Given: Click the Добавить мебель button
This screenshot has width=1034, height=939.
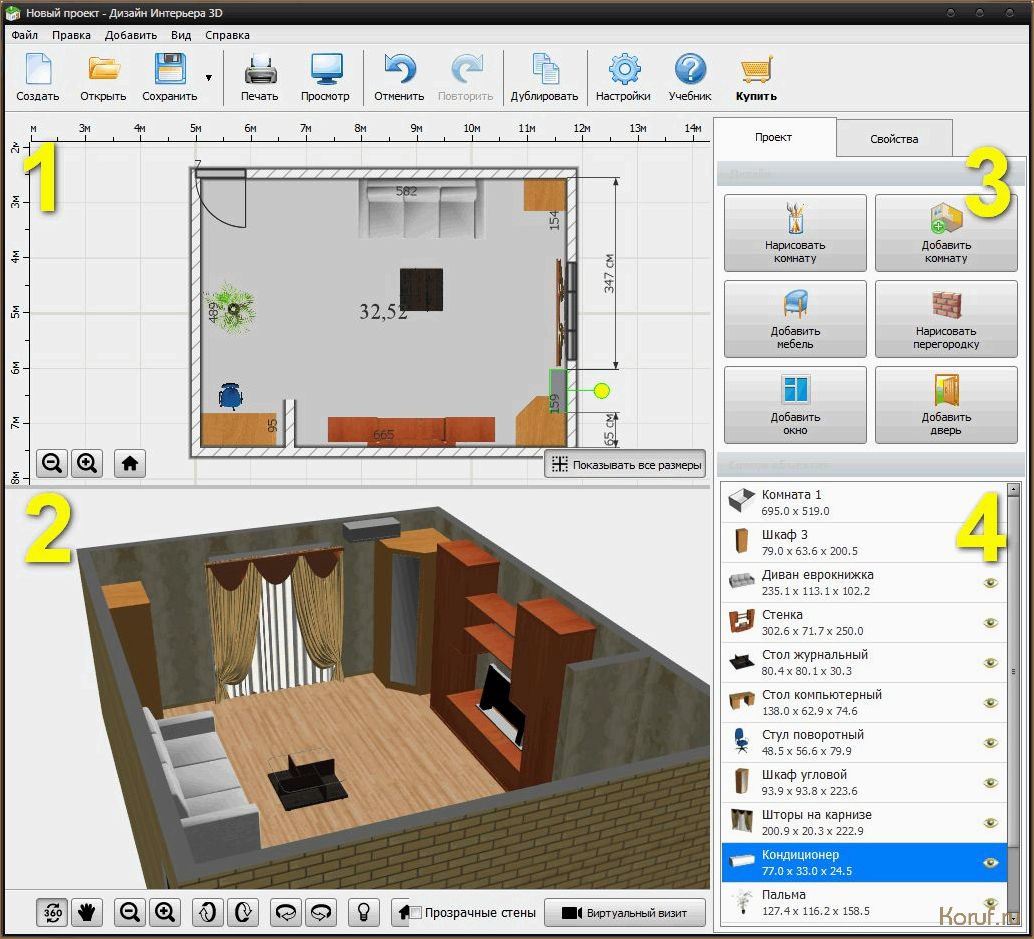Looking at the screenshot, I should (x=795, y=319).
